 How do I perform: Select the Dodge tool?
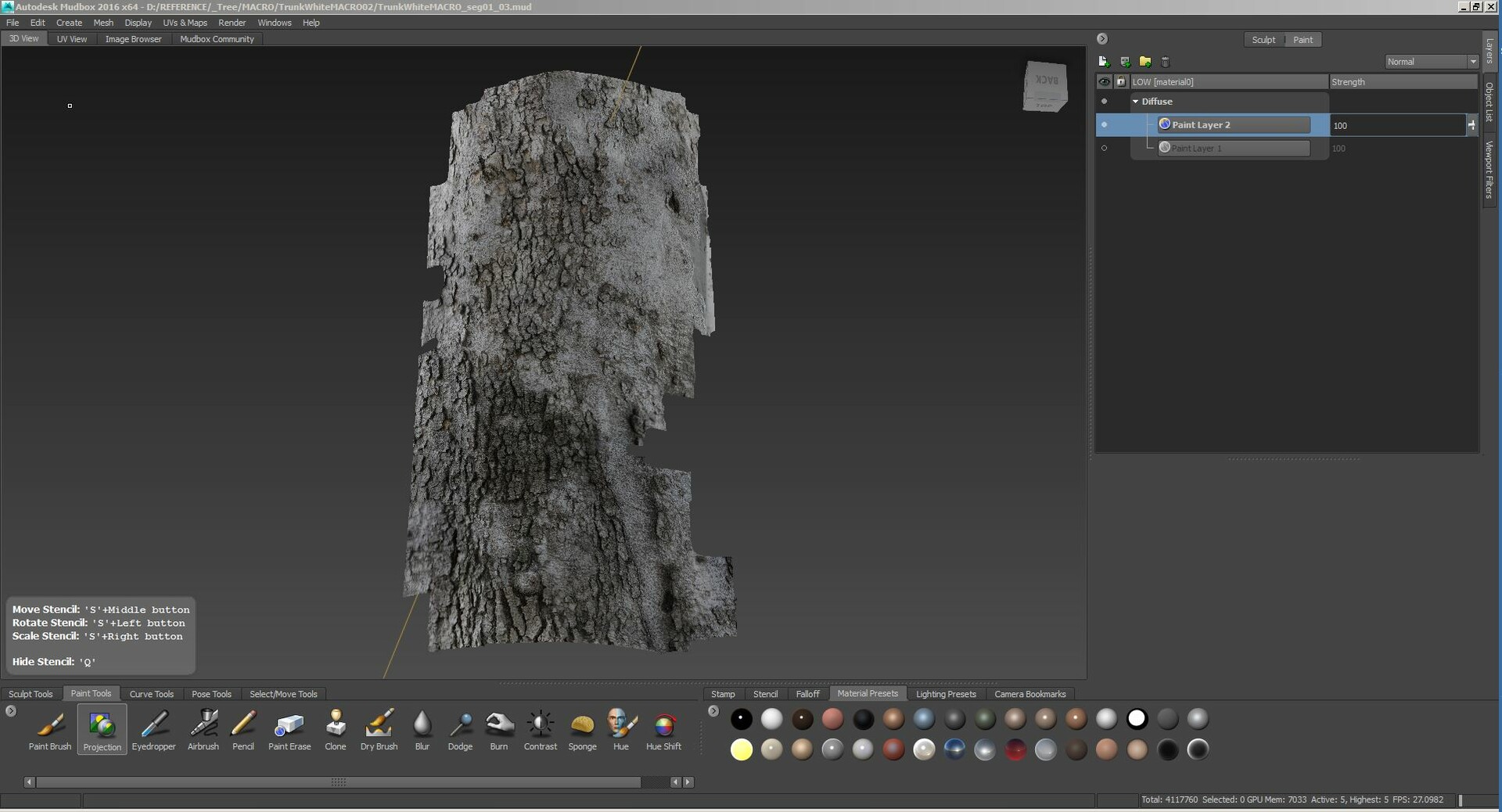pyautogui.click(x=460, y=729)
